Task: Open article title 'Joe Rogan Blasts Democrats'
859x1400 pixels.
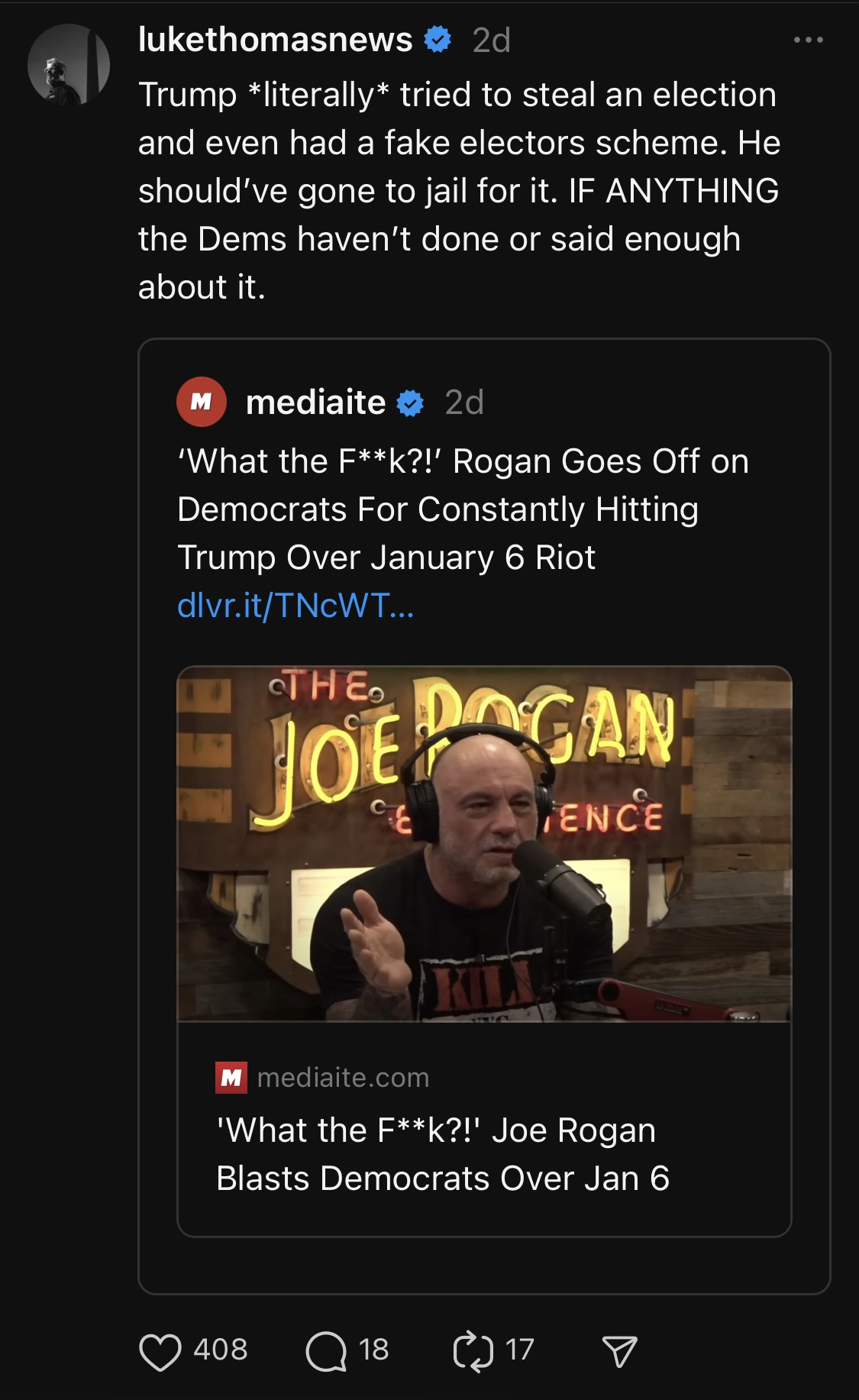Action: pyautogui.click(x=443, y=1154)
